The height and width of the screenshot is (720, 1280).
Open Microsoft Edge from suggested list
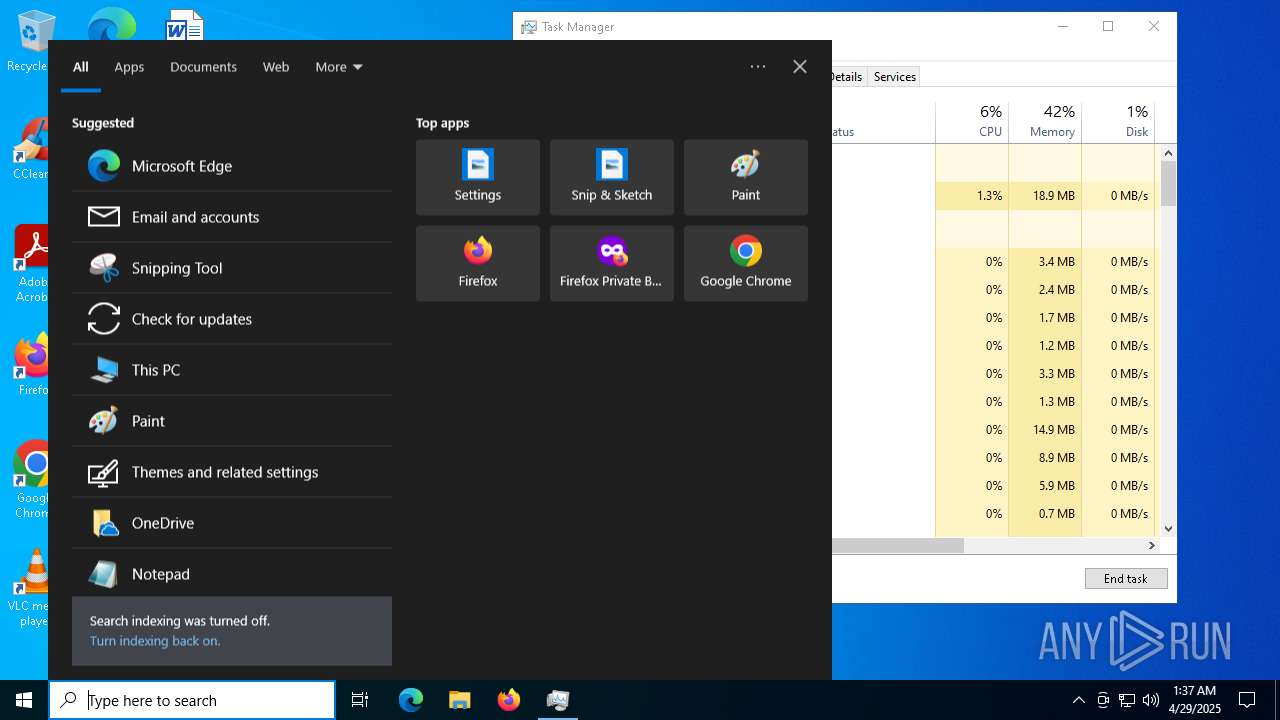point(232,166)
